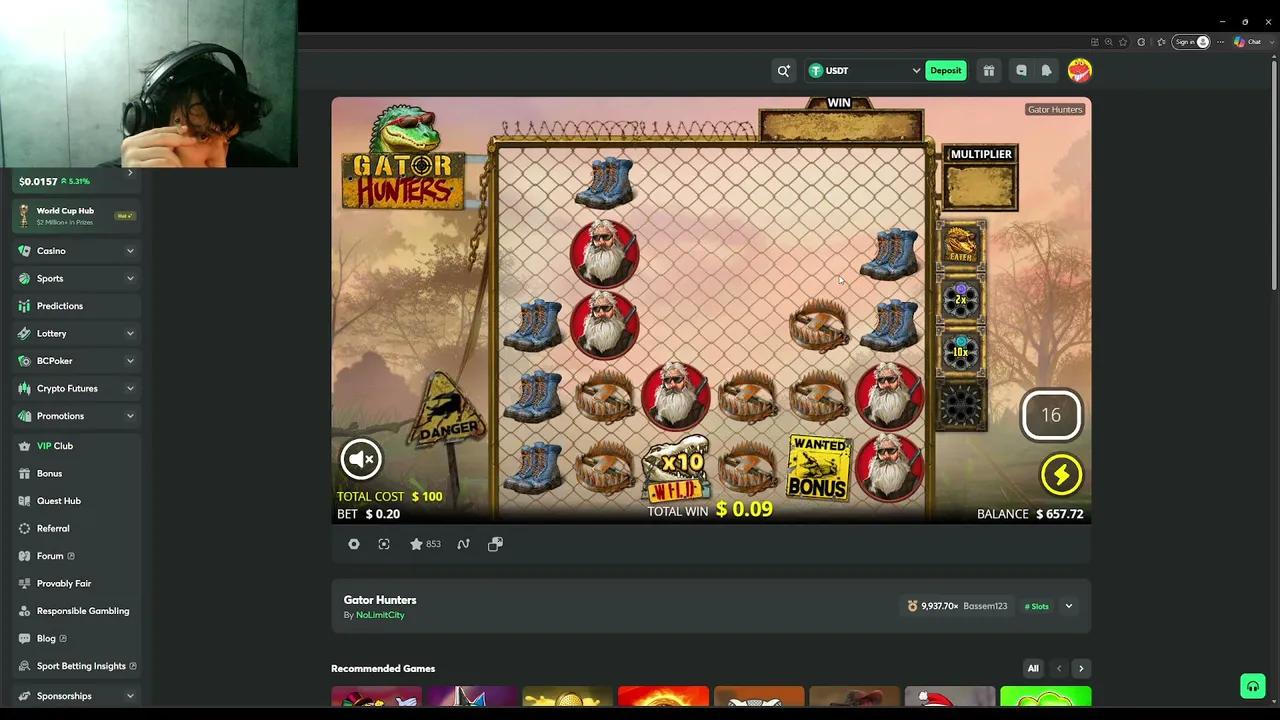The width and height of the screenshot is (1280, 720).
Task: Expand the BCPoker sidebar section
Action: (x=76, y=361)
